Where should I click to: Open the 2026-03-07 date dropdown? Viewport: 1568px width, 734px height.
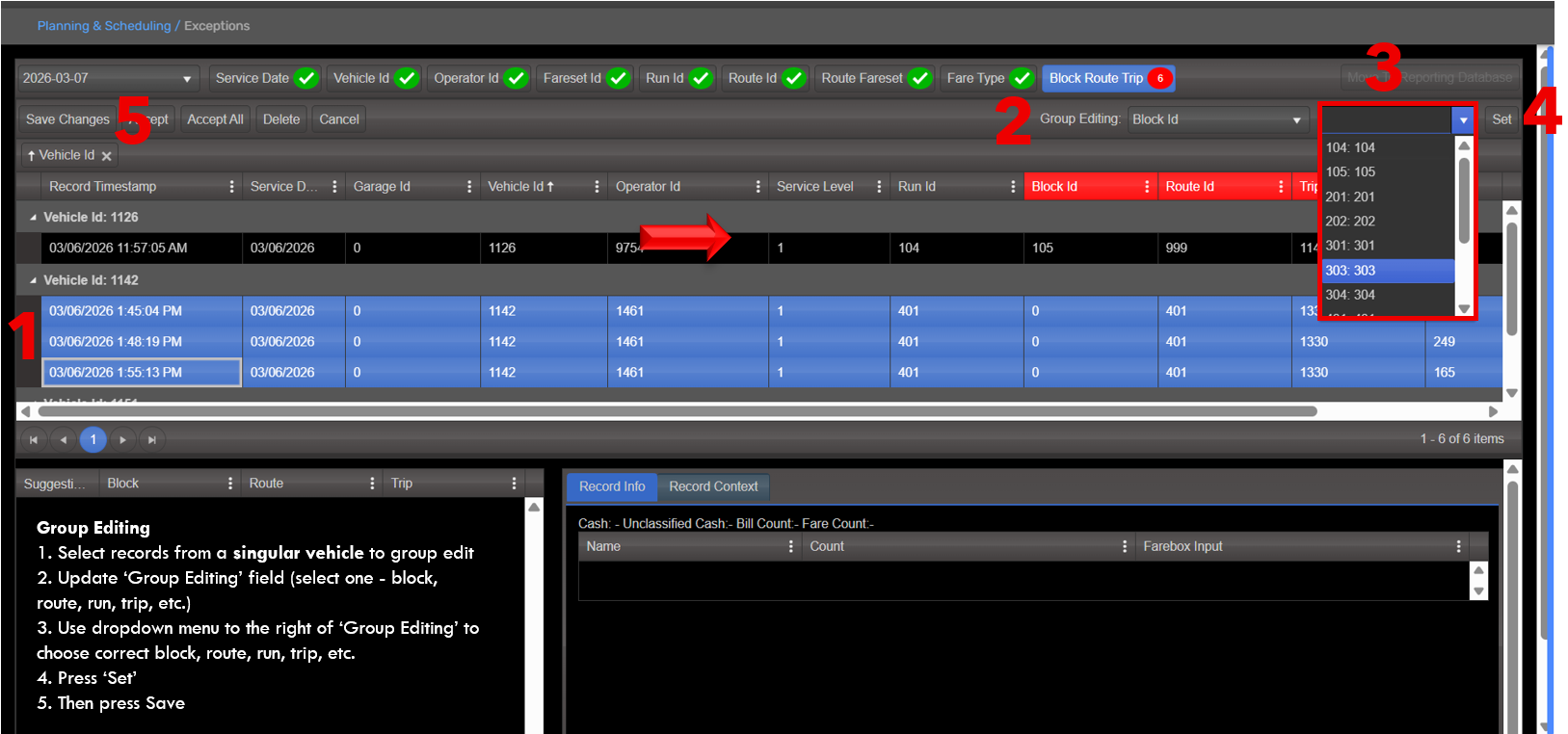click(186, 79)
